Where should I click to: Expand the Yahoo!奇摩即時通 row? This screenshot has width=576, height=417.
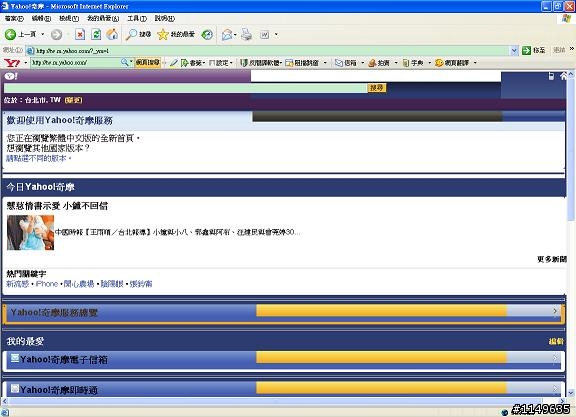point(284,389)
